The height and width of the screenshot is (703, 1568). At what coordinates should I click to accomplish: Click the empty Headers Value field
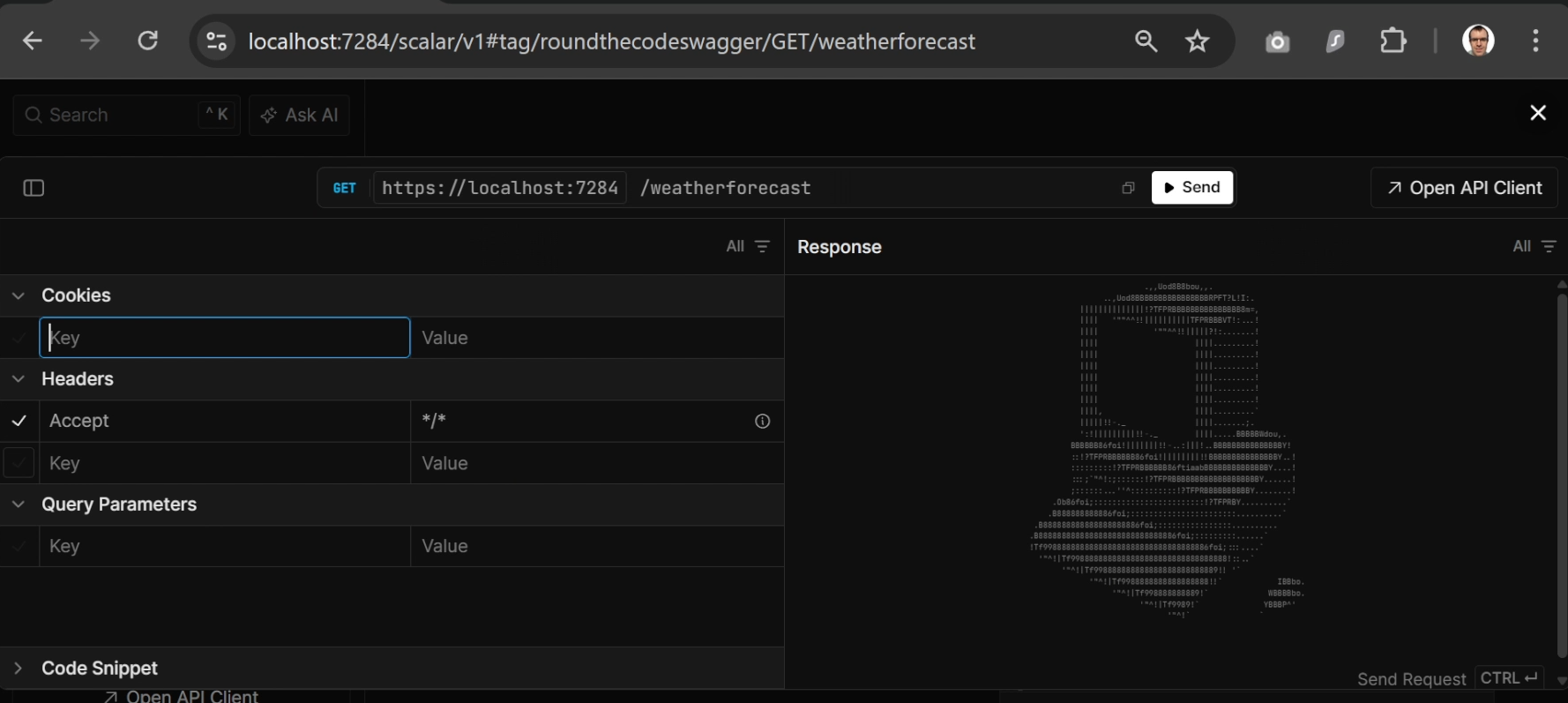(597, 463)
